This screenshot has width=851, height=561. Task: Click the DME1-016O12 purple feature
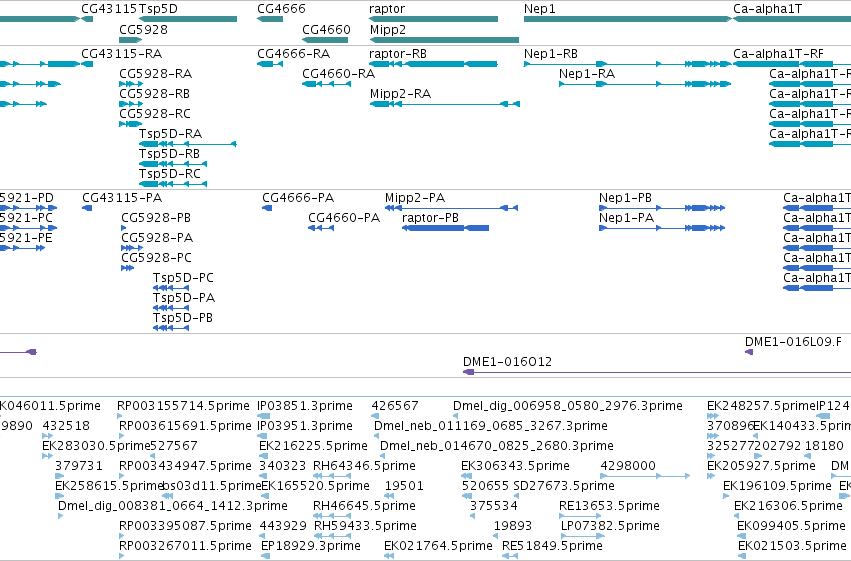coord(657,372)
